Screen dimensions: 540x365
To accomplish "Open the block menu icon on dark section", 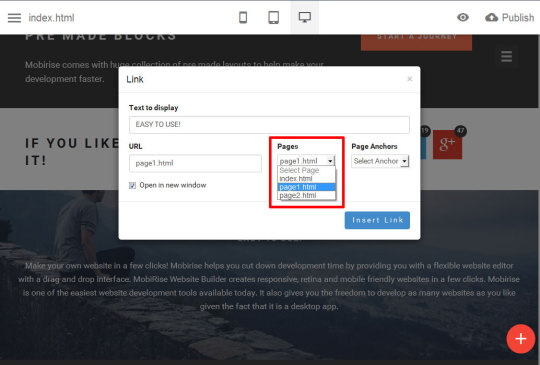I will (x=506, y=56).
